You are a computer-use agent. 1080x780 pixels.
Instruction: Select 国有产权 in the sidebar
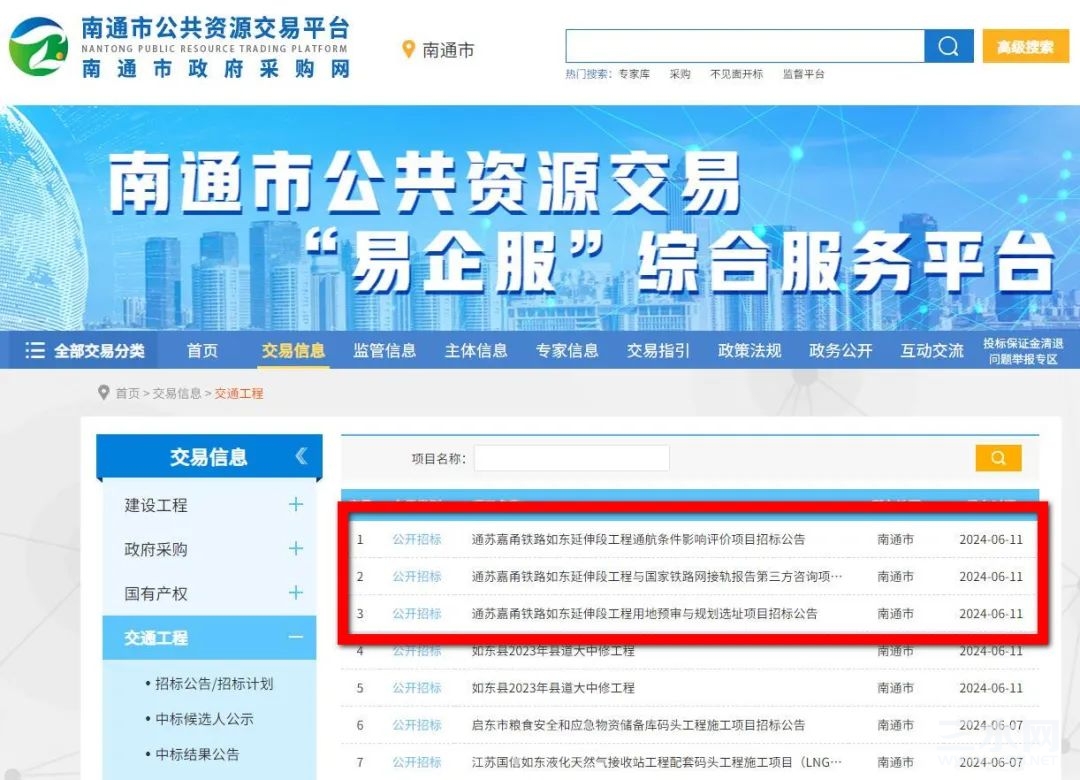click(x=156, y=593)
